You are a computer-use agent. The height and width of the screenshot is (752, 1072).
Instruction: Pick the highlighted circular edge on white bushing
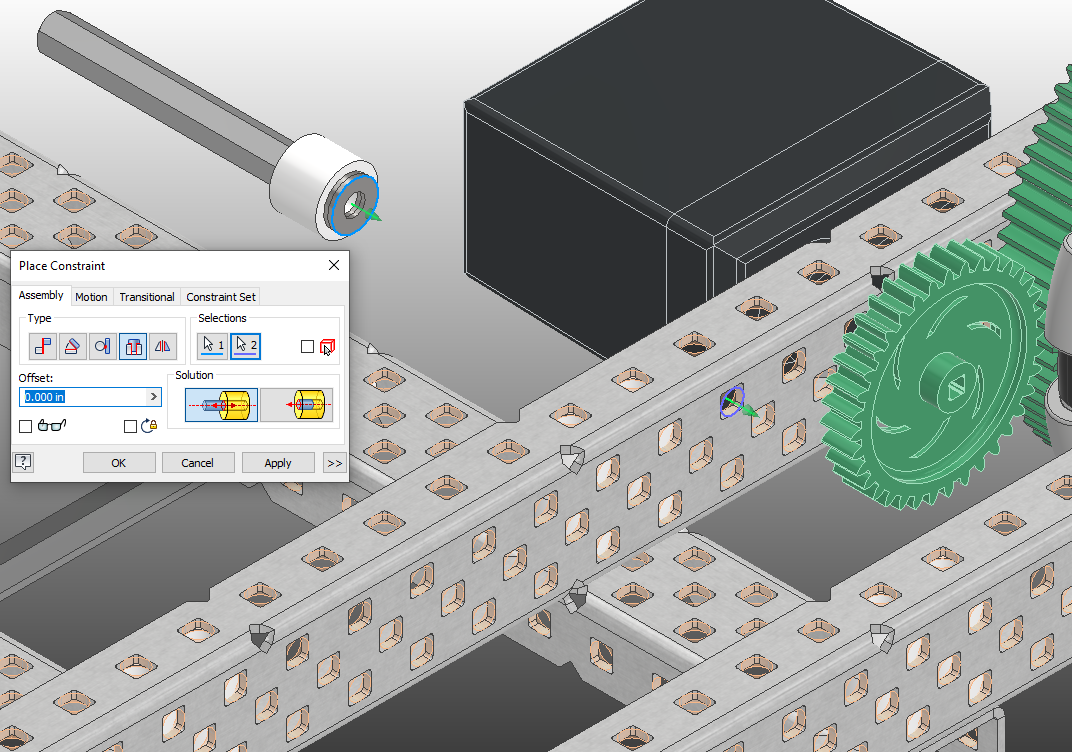click(354, 206)
